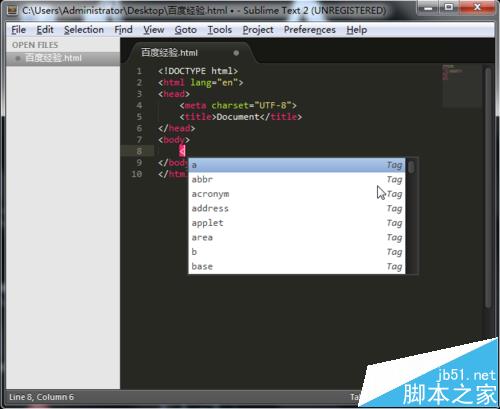Viewport: 500px width, 409px height.
Task: Click the unsaved dot on 百度经验.html tab
Action: tap(236, 53)
